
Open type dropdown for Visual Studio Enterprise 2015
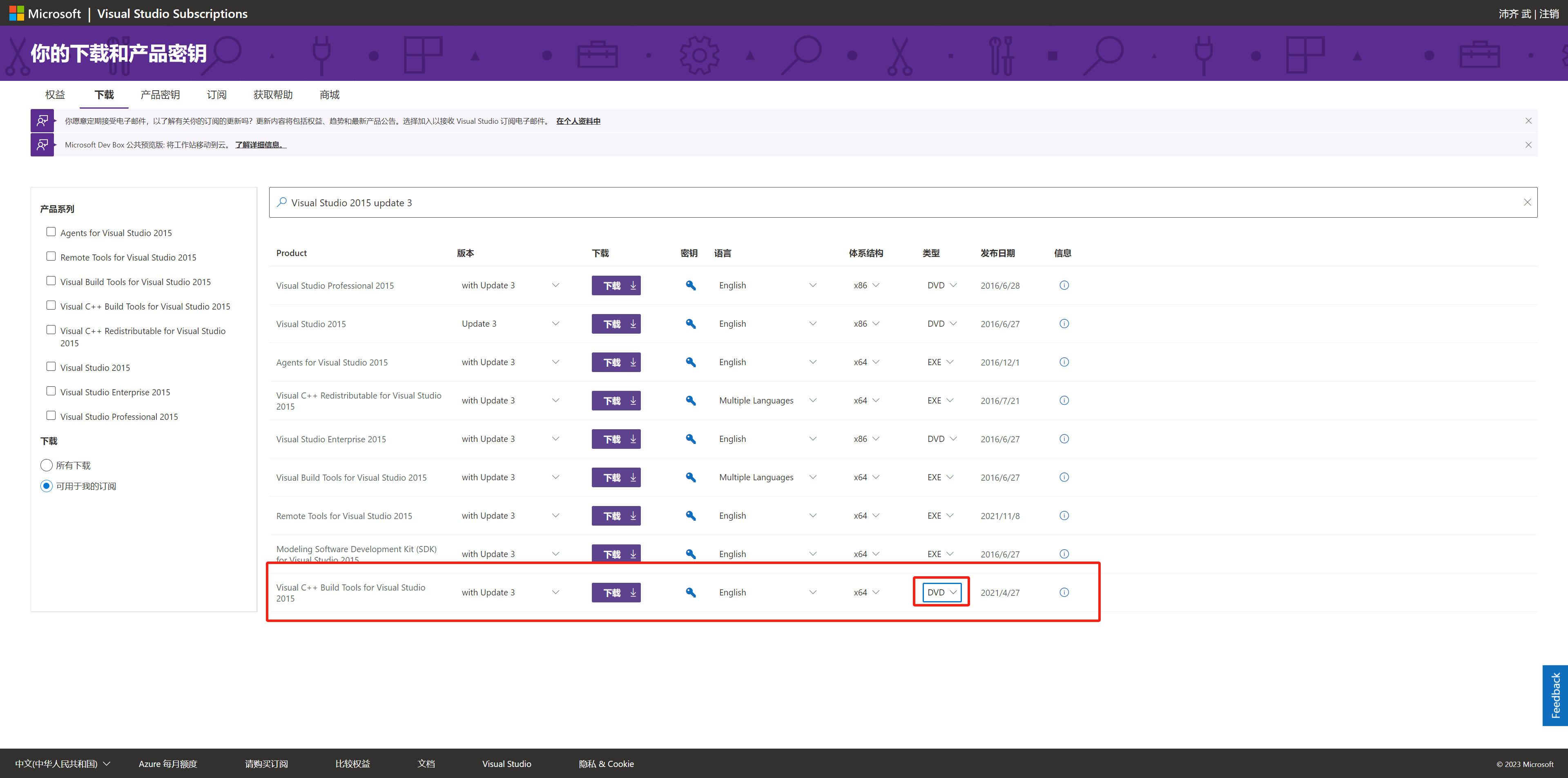(x=941, y=439)
